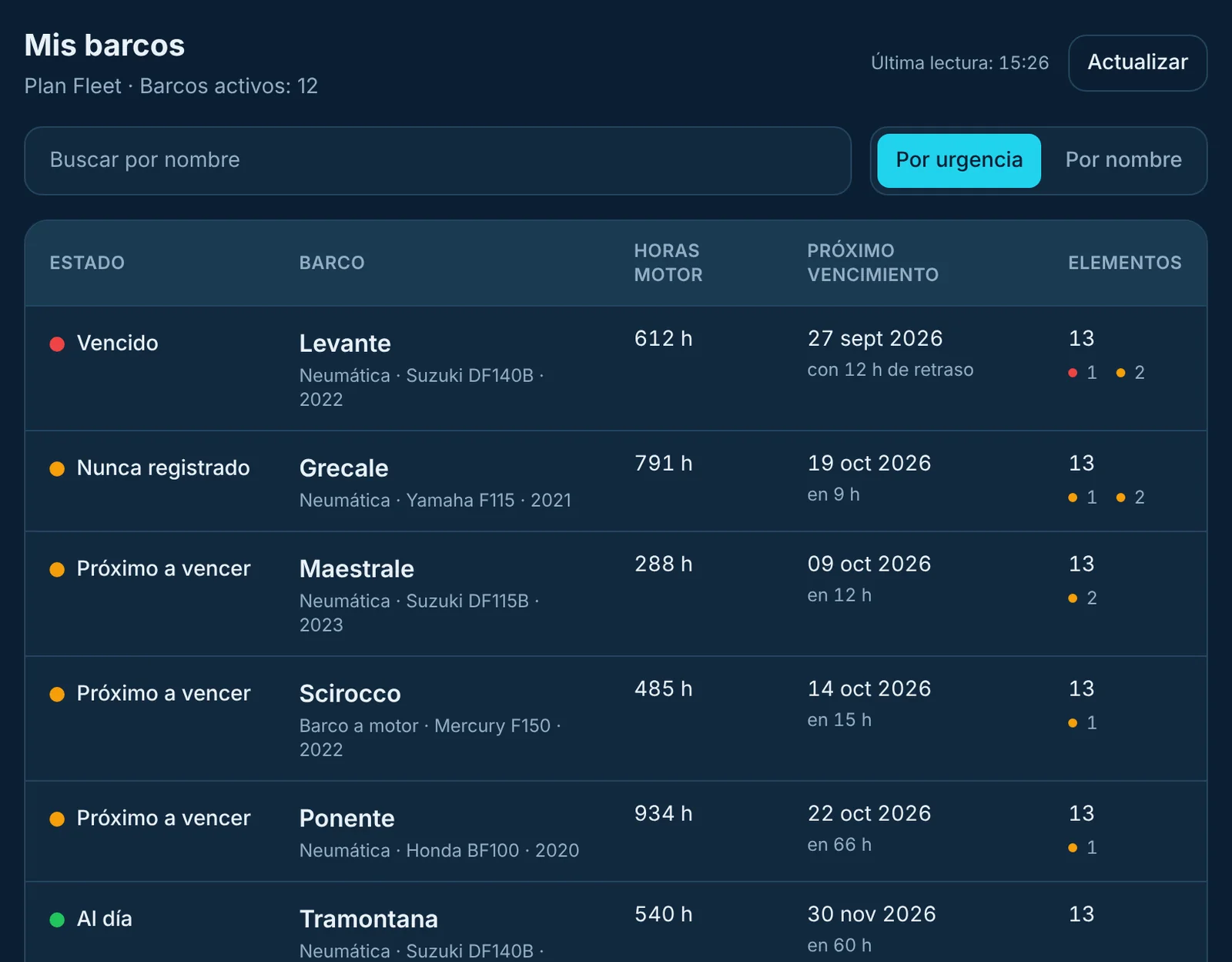Click the Vencido status label
The image size is (1232, 962).
(x=118, y=344)
